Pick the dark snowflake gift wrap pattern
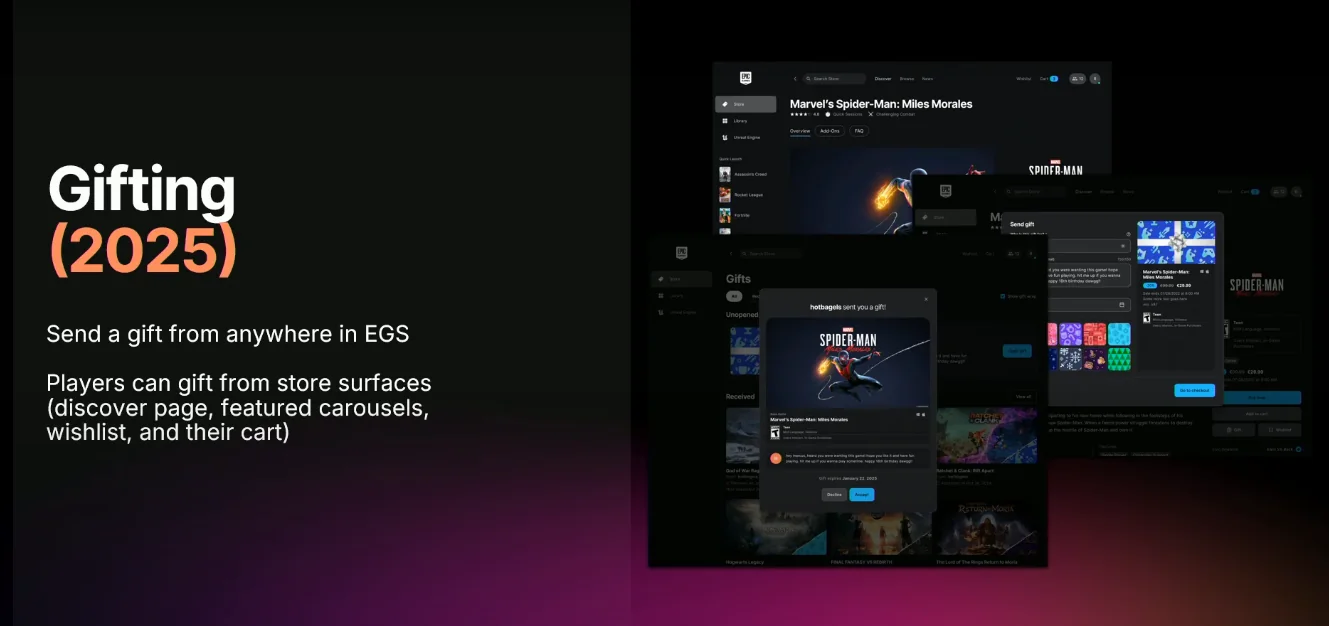The height and width of the screenshot is (626, 1329). click(1070, 359)
